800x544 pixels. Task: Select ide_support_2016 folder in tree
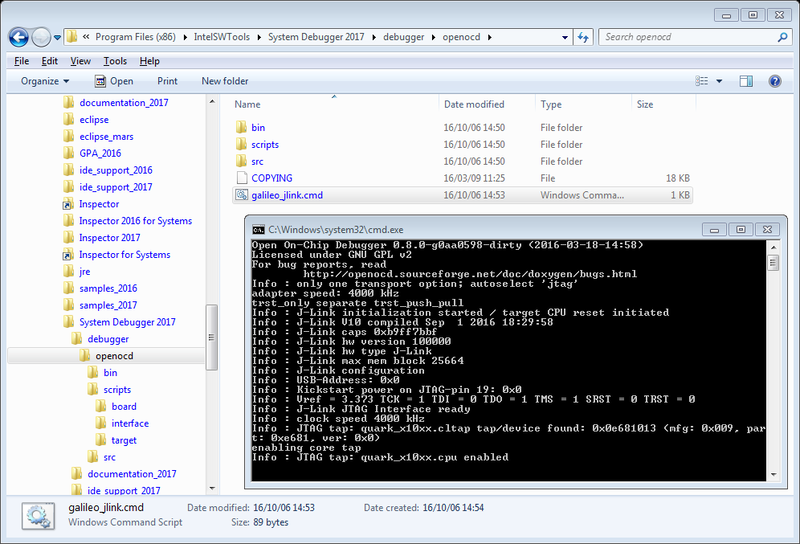pos(115,170)
